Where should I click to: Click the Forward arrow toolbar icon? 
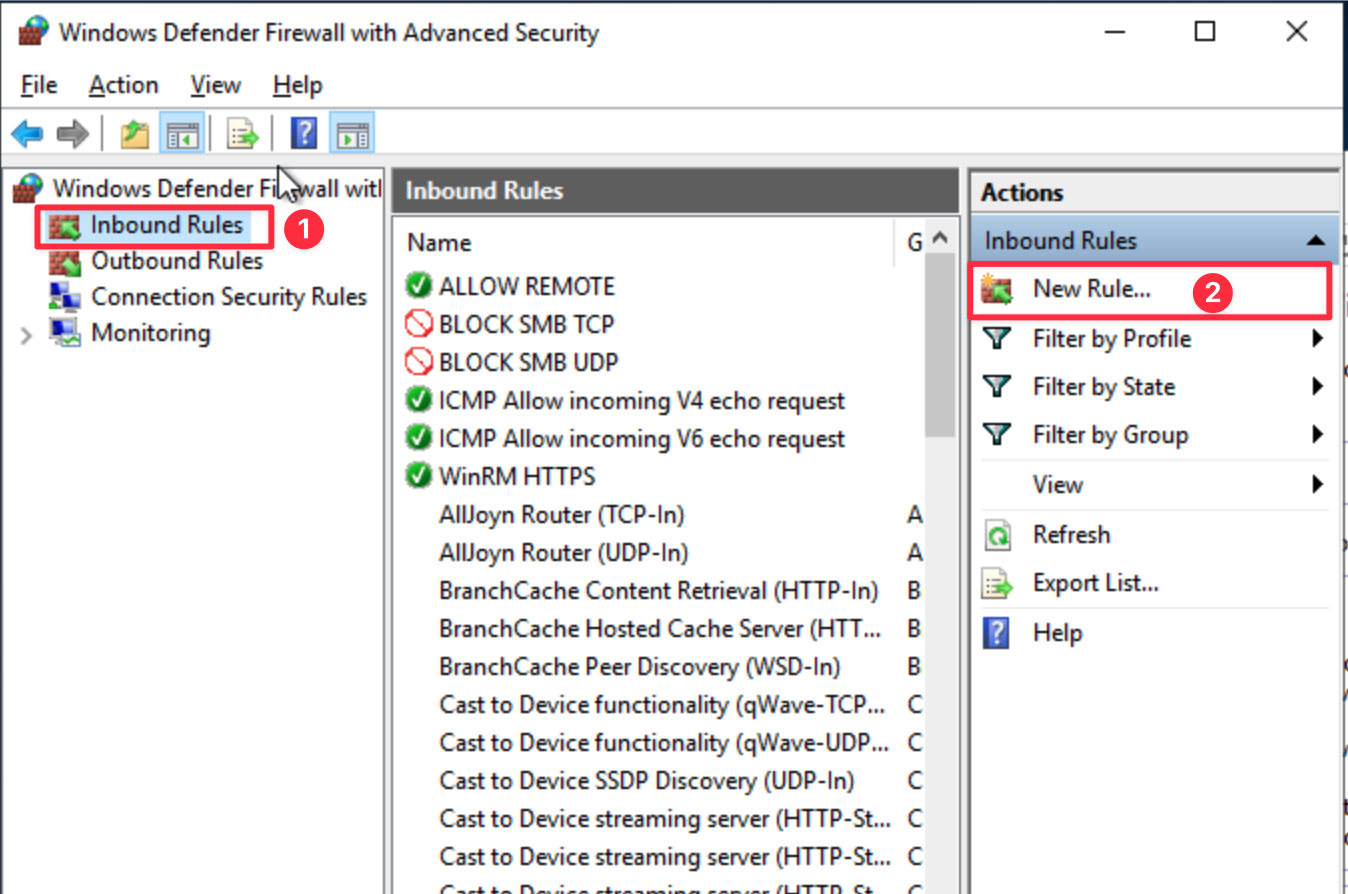pyautogui.click(x=72, y=133)
